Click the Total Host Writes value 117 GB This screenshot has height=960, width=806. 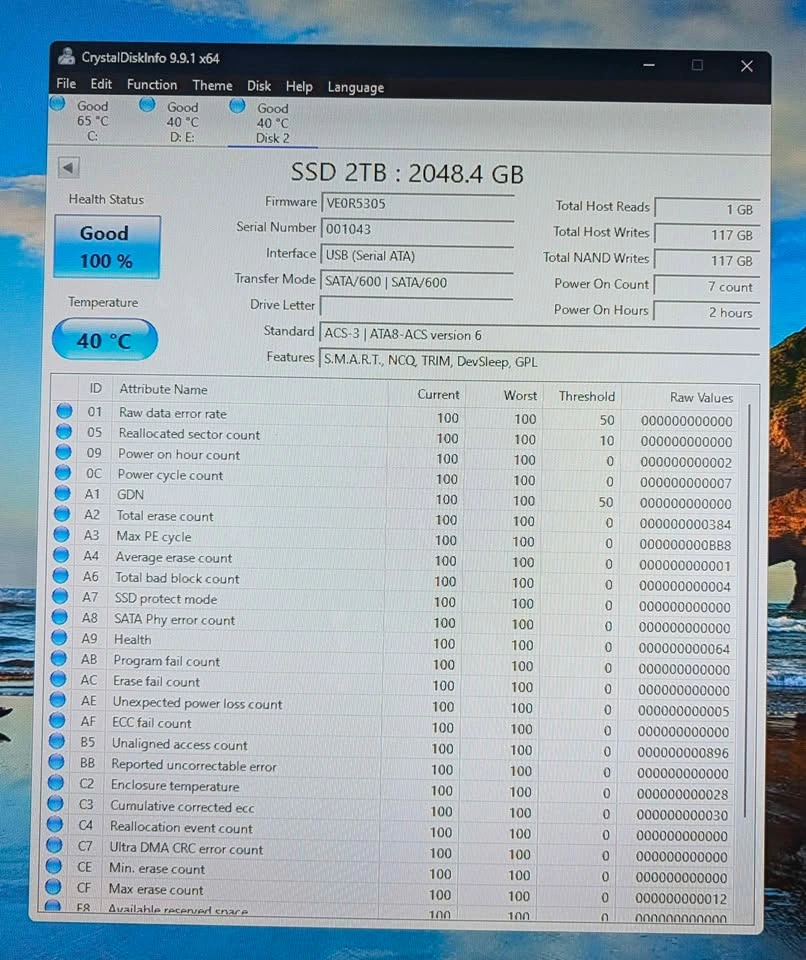point(707,234)
